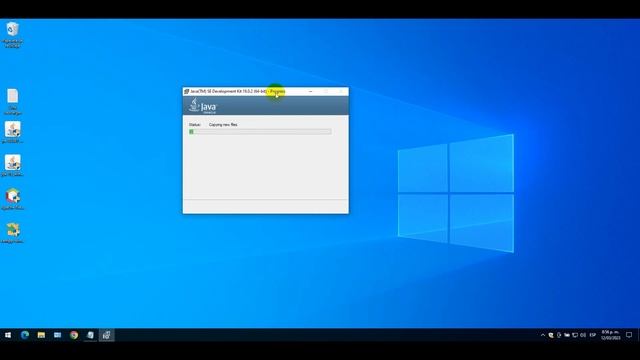
Task: Open the notification center icon
Action: 629,335
